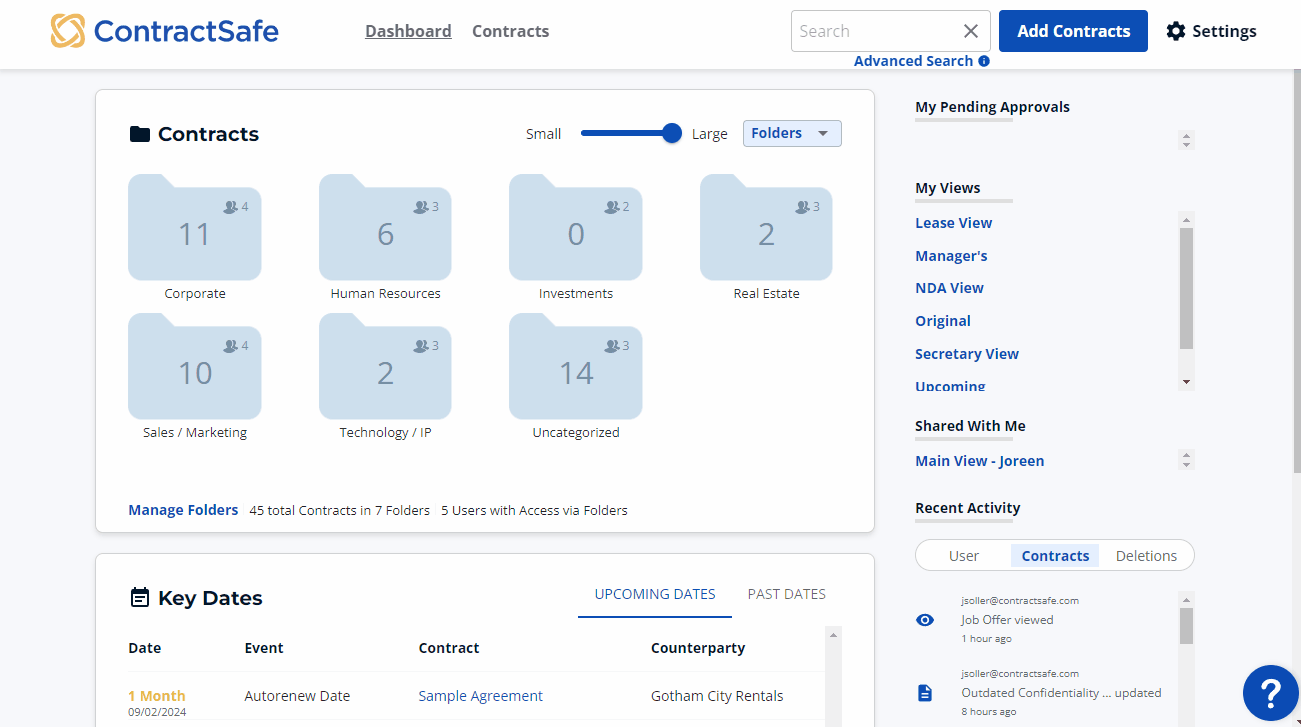Switch Recent Activity to User
The width and height of the screenshot is (1301, 727).
coord(964,556)
